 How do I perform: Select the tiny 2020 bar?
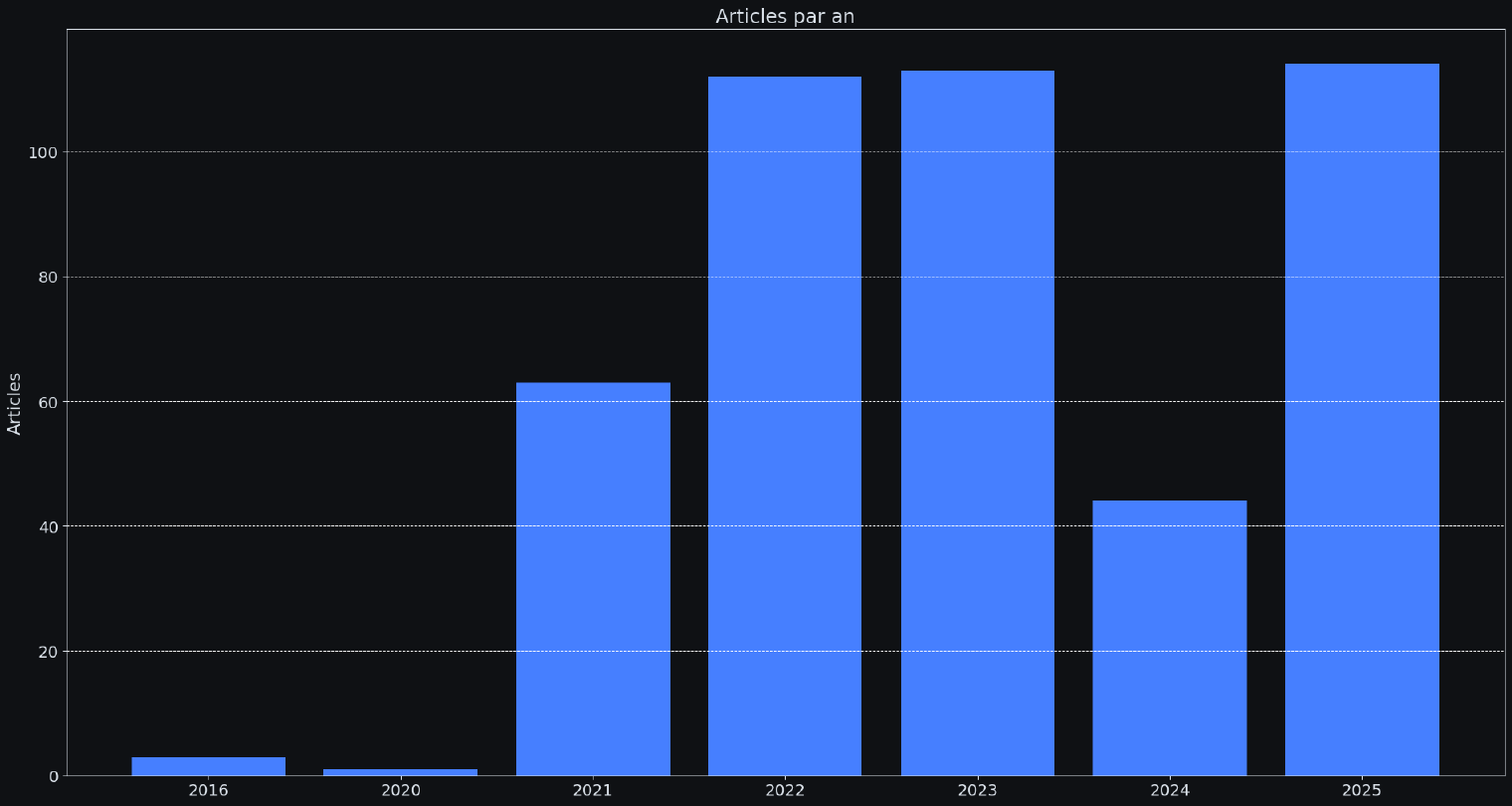(400, 772)
